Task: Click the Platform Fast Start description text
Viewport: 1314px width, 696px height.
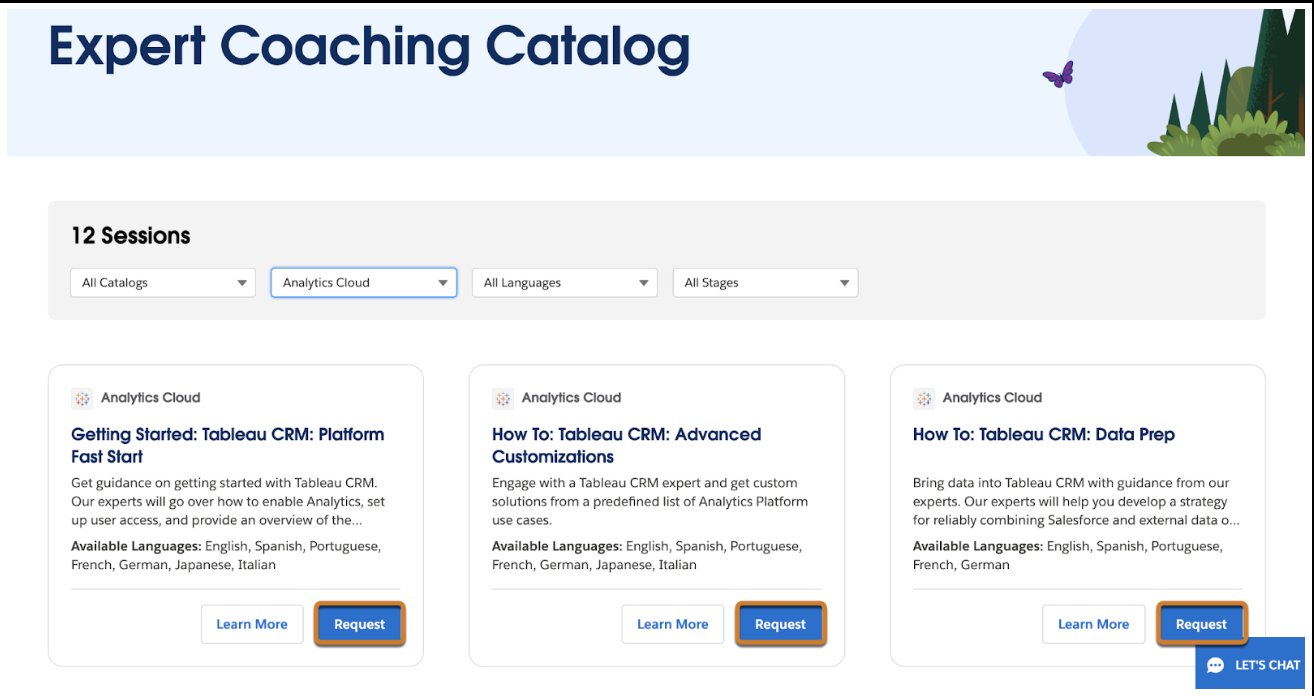Action: (228, 502)
